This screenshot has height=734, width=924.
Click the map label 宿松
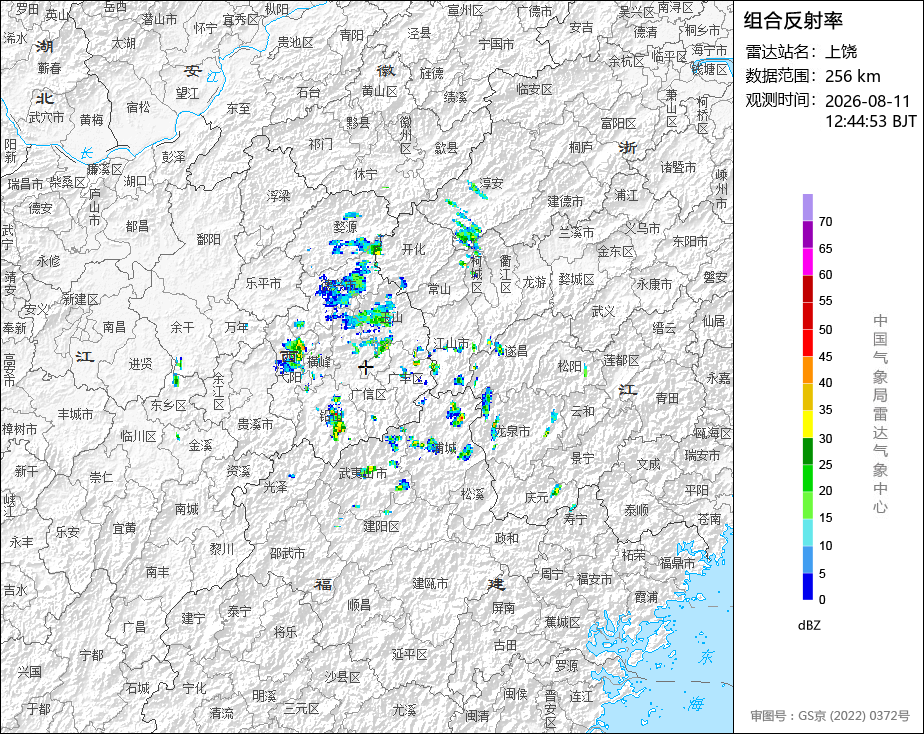point(138,107)
